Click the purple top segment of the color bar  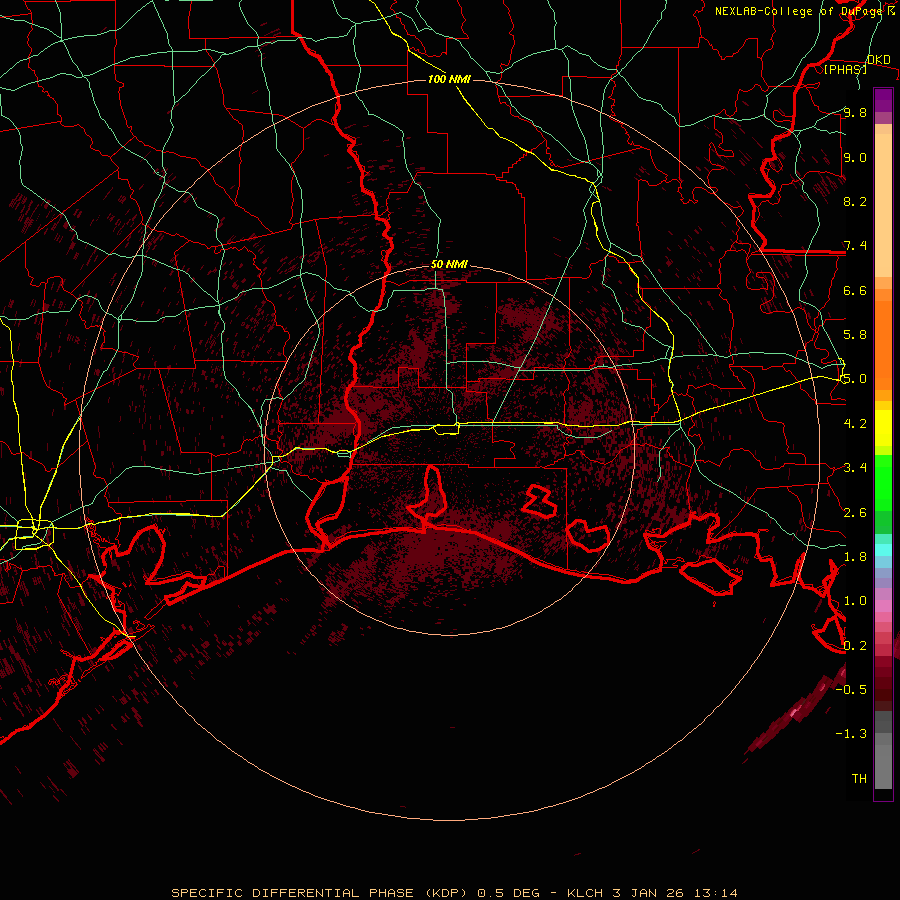coord(883,100)
